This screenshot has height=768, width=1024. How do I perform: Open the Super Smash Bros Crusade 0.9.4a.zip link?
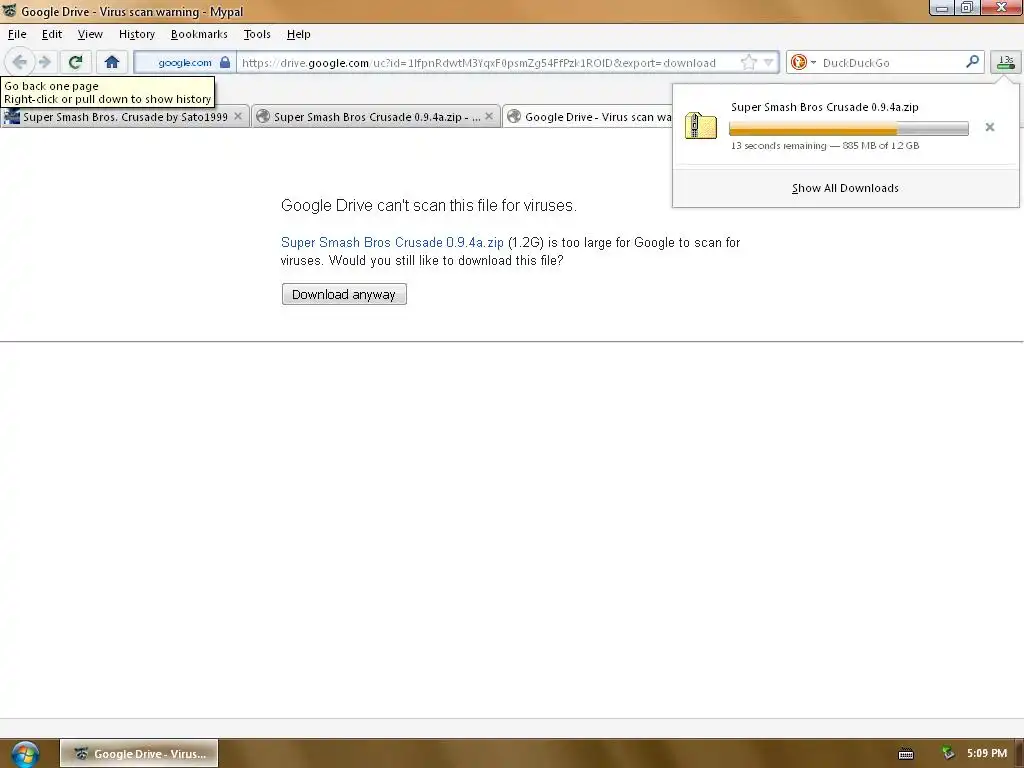392,242
